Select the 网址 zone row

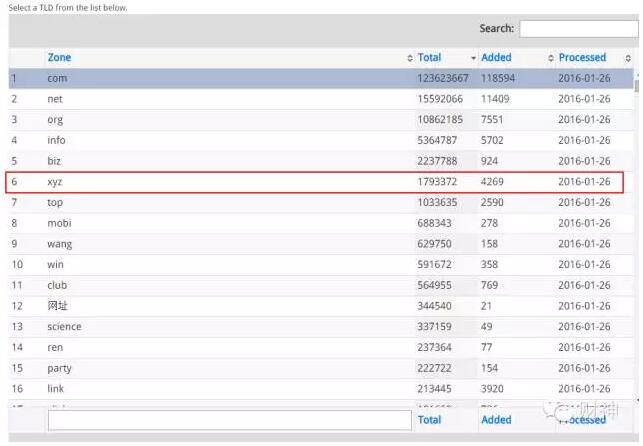tap(57, 306)
